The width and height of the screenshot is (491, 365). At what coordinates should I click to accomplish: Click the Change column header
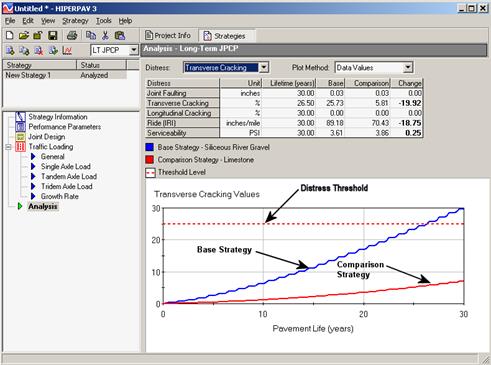coord(407,83)
